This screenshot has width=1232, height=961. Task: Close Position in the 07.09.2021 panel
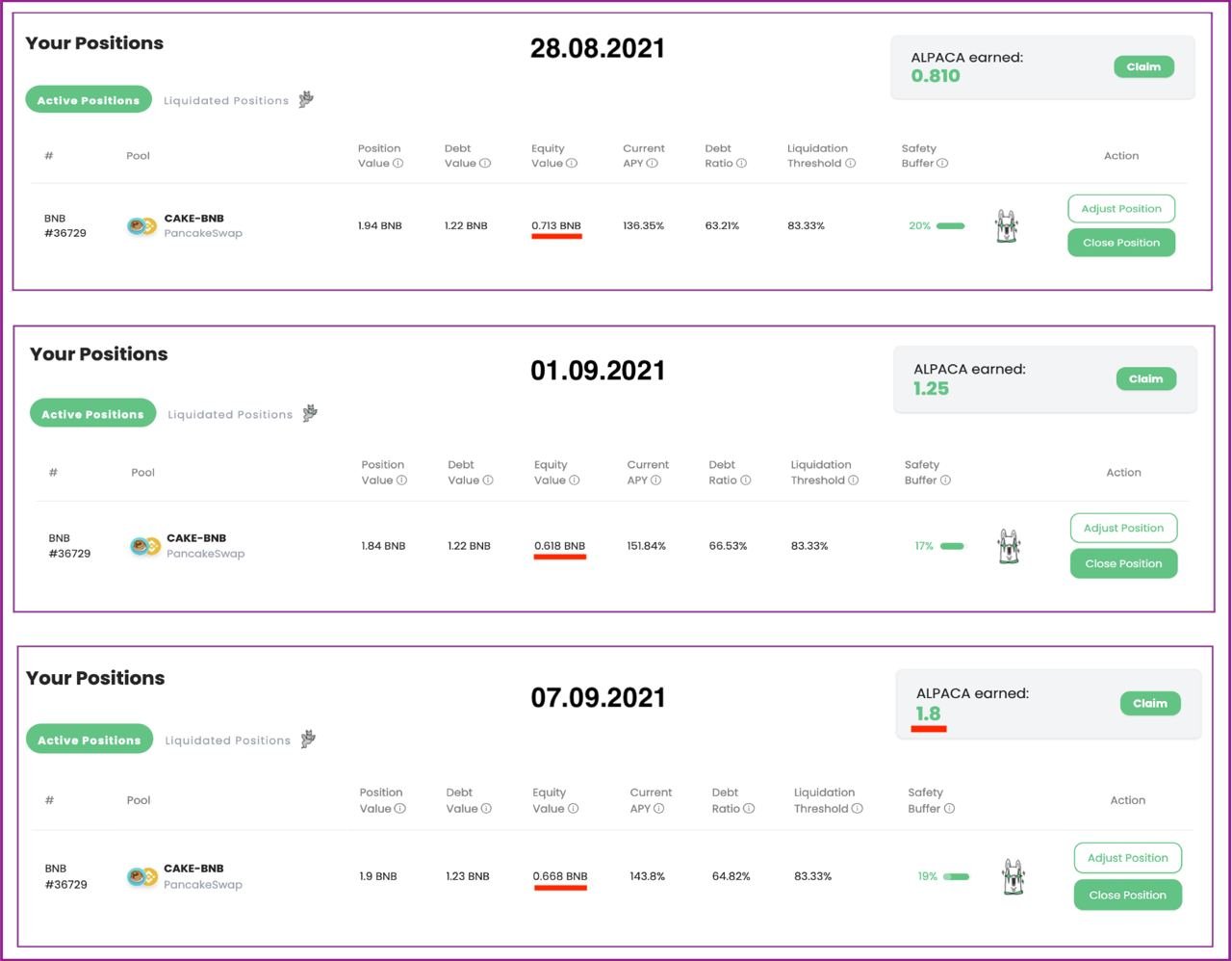(x=1127, y=895)
